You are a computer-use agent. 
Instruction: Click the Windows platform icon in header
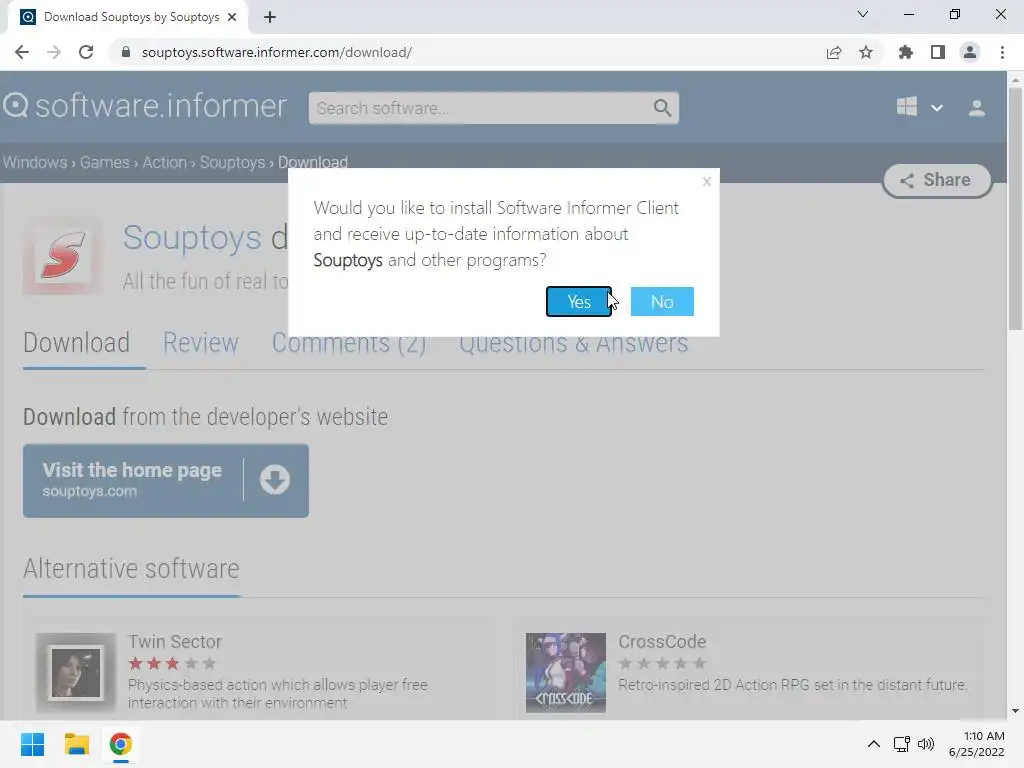[906, 106]
